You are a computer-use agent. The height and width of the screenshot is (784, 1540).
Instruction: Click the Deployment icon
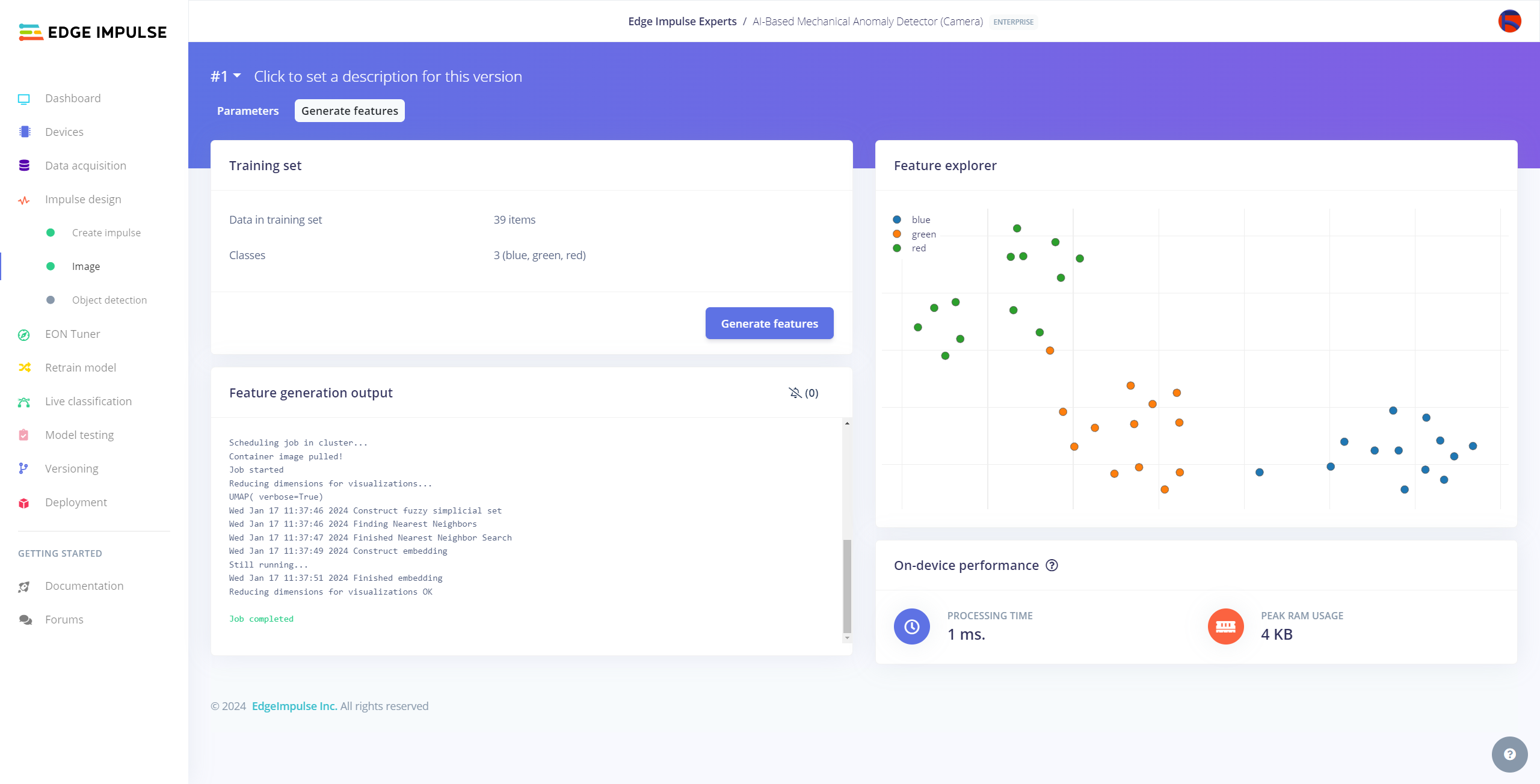24,501
